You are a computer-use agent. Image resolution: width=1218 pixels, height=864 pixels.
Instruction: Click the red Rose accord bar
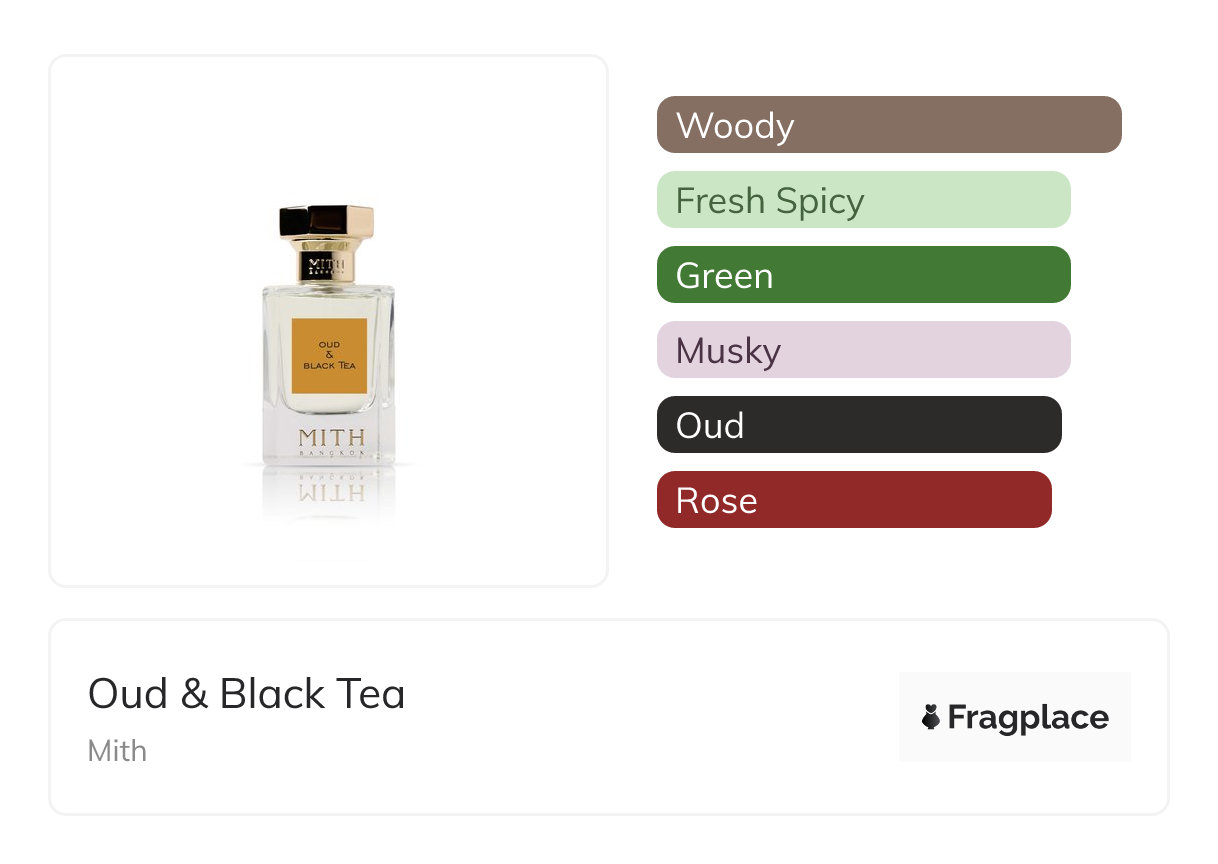point(853,500)
